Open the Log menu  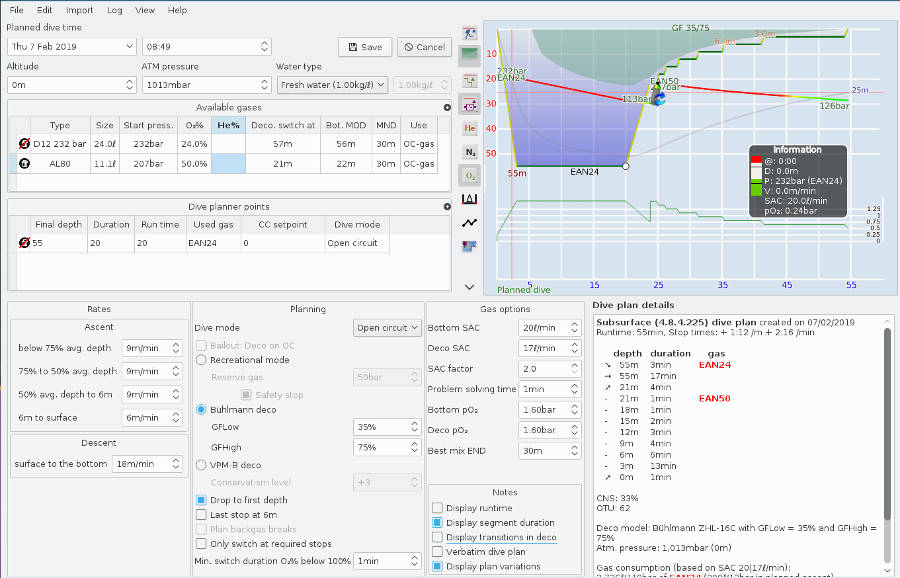click(x=114, y=10)
